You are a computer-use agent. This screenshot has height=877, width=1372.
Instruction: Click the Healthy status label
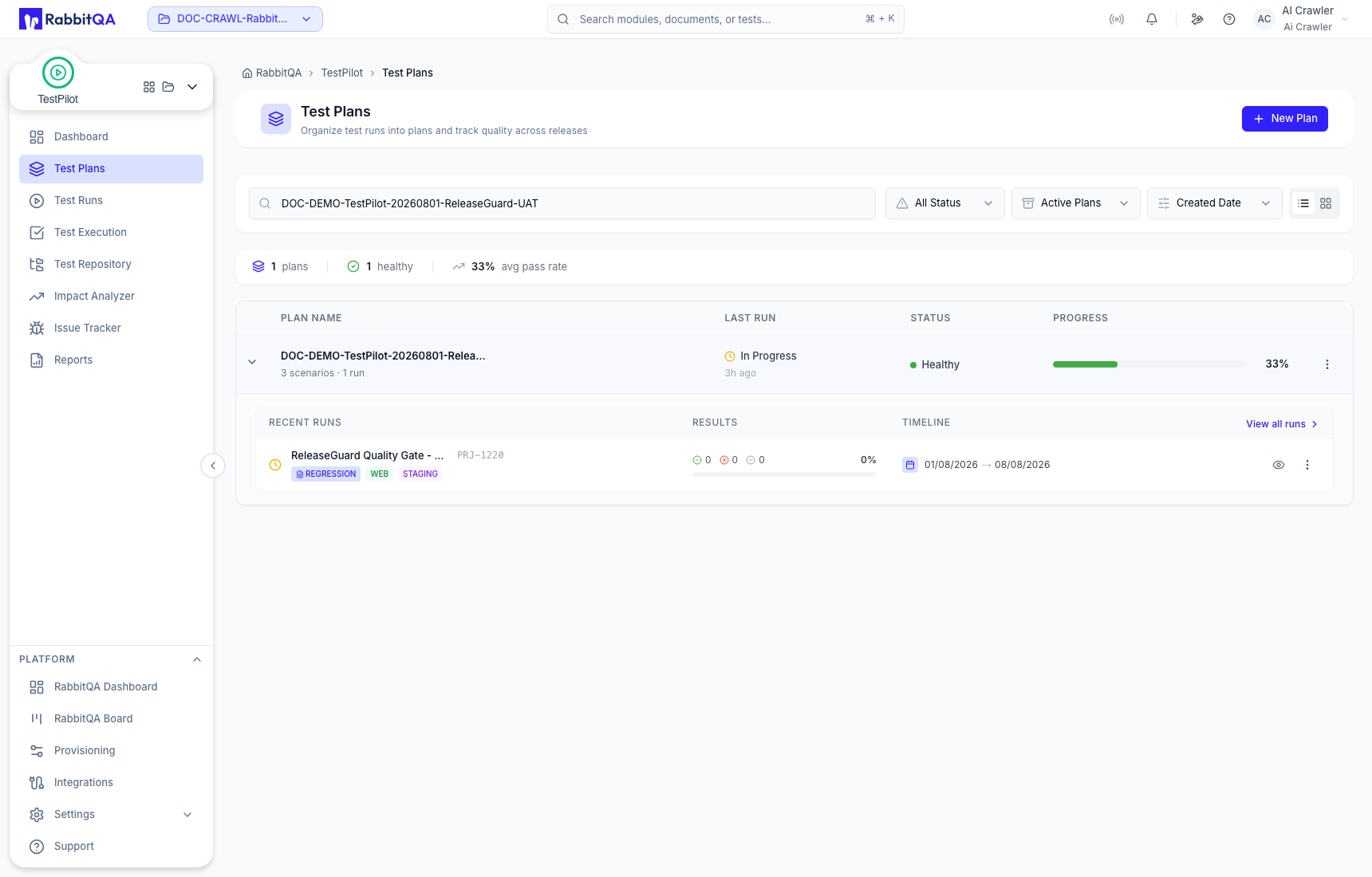(x=935, y=365)
